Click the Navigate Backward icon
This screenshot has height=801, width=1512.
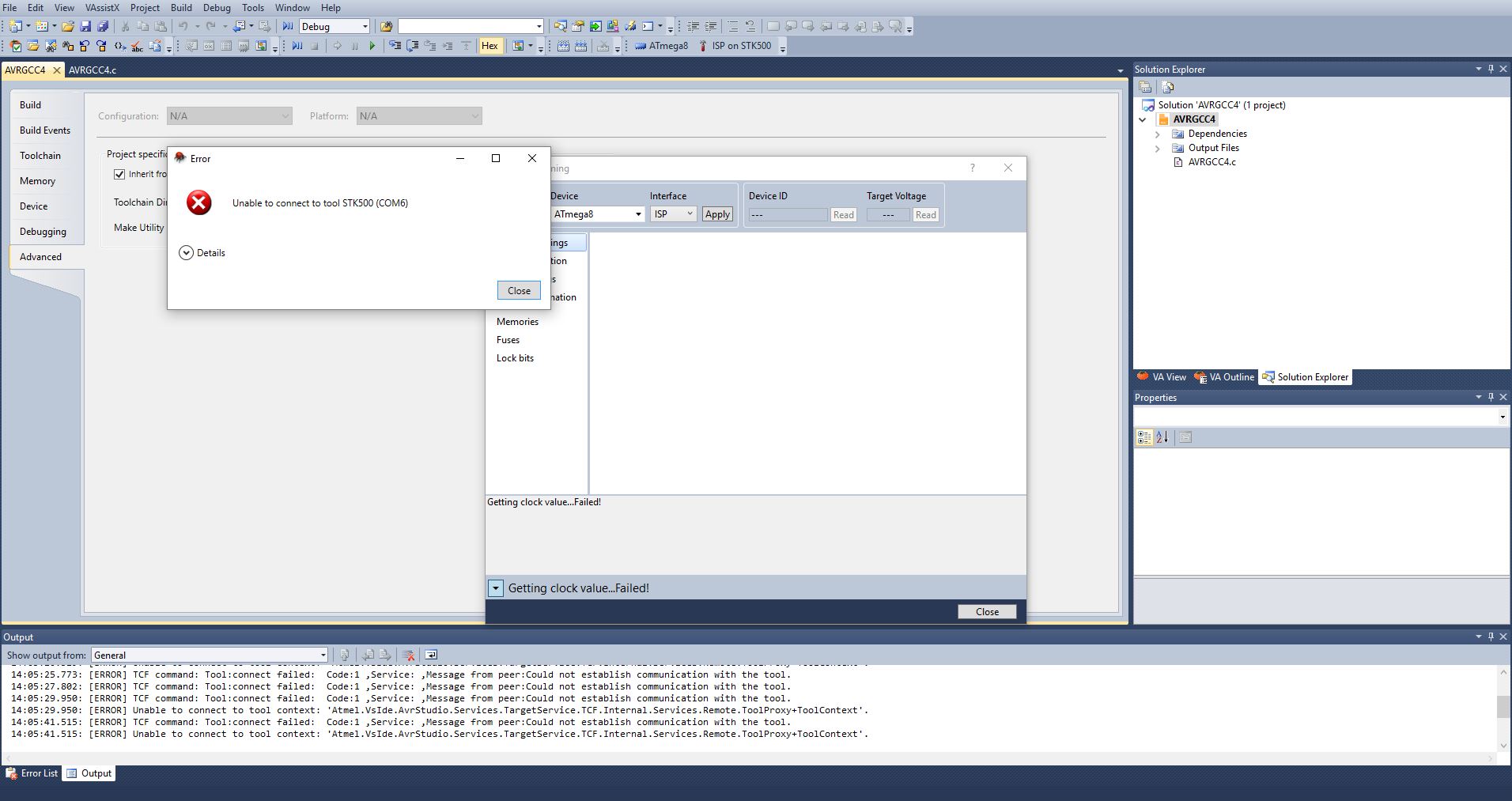pyautogui.click(x=240, y=26)
